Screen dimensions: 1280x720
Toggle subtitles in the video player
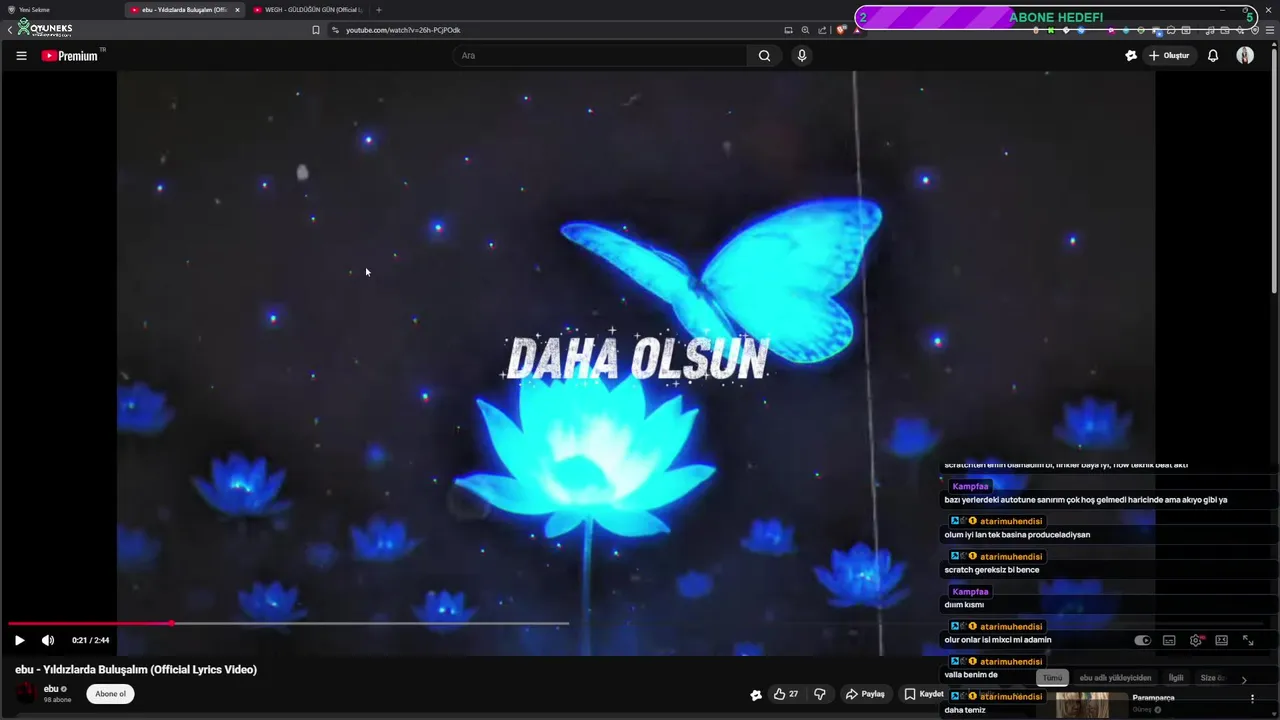1169,640
